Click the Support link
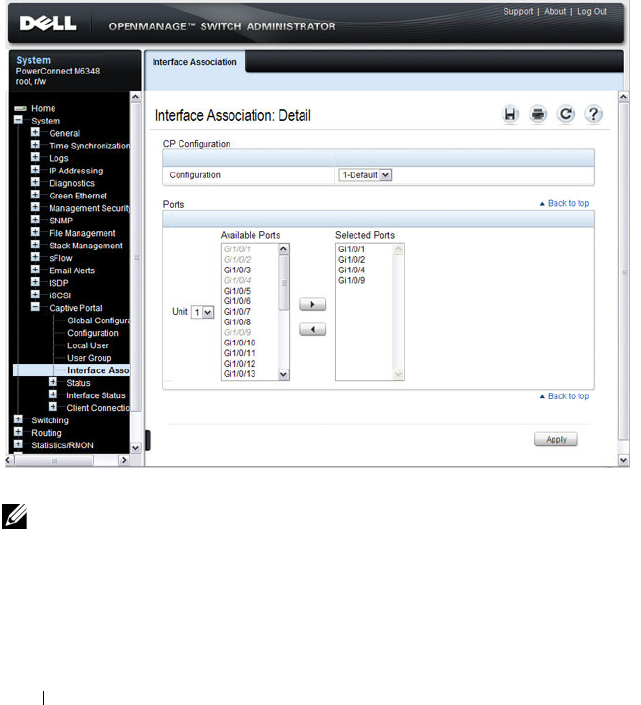641x705 pixels. pos(518,12)
